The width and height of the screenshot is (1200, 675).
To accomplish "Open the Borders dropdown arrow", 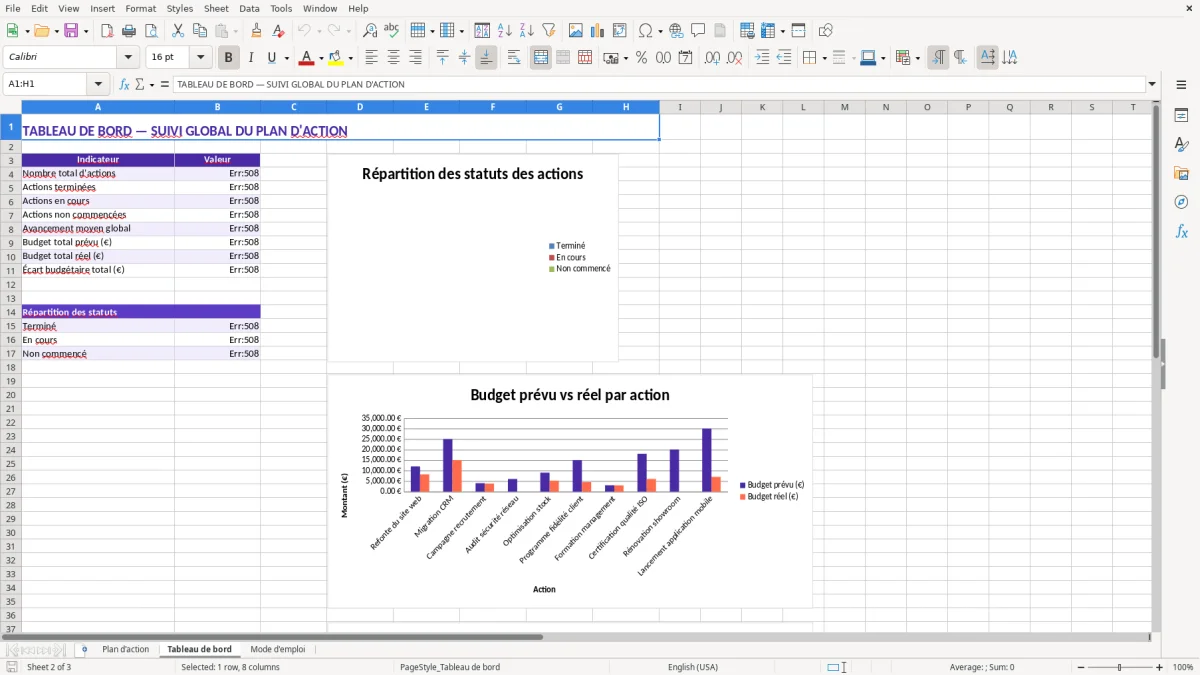I will 823,58.
